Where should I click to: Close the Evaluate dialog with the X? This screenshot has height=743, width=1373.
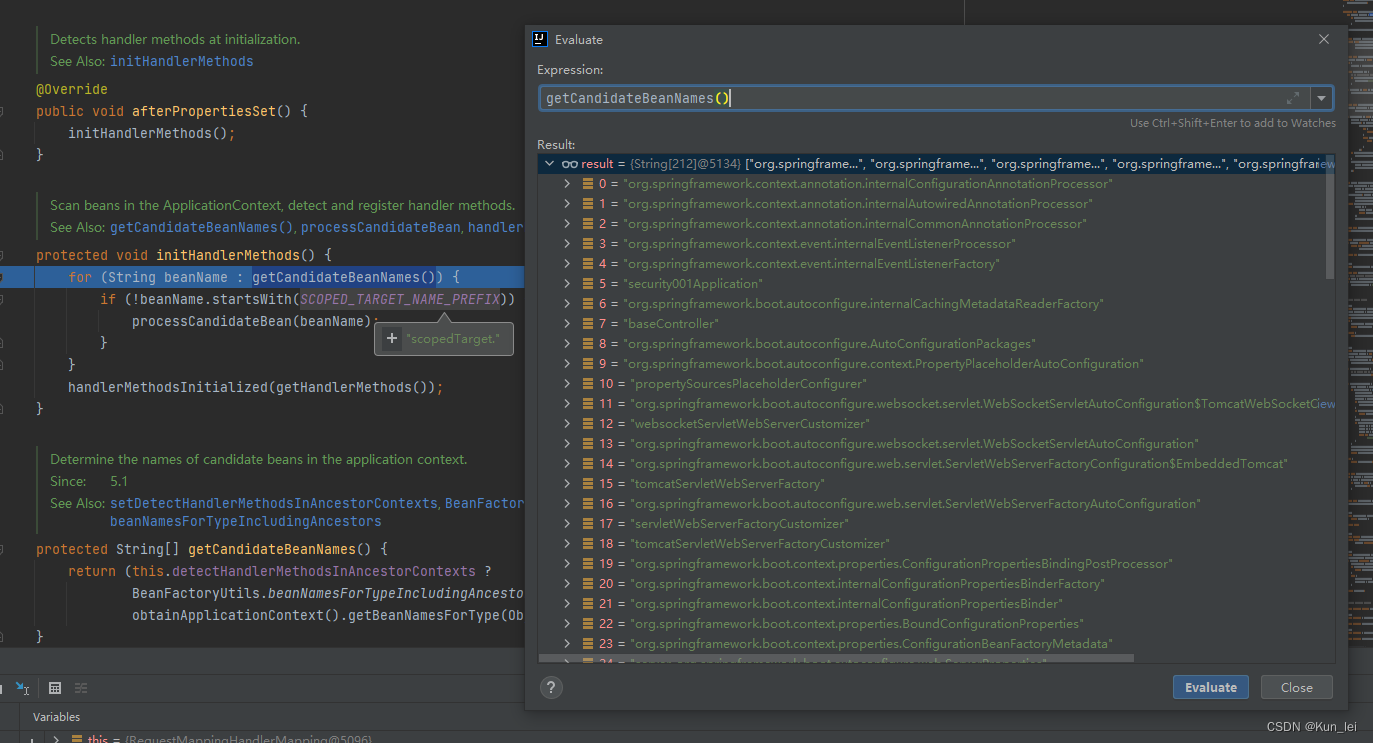coord(1324,39)
